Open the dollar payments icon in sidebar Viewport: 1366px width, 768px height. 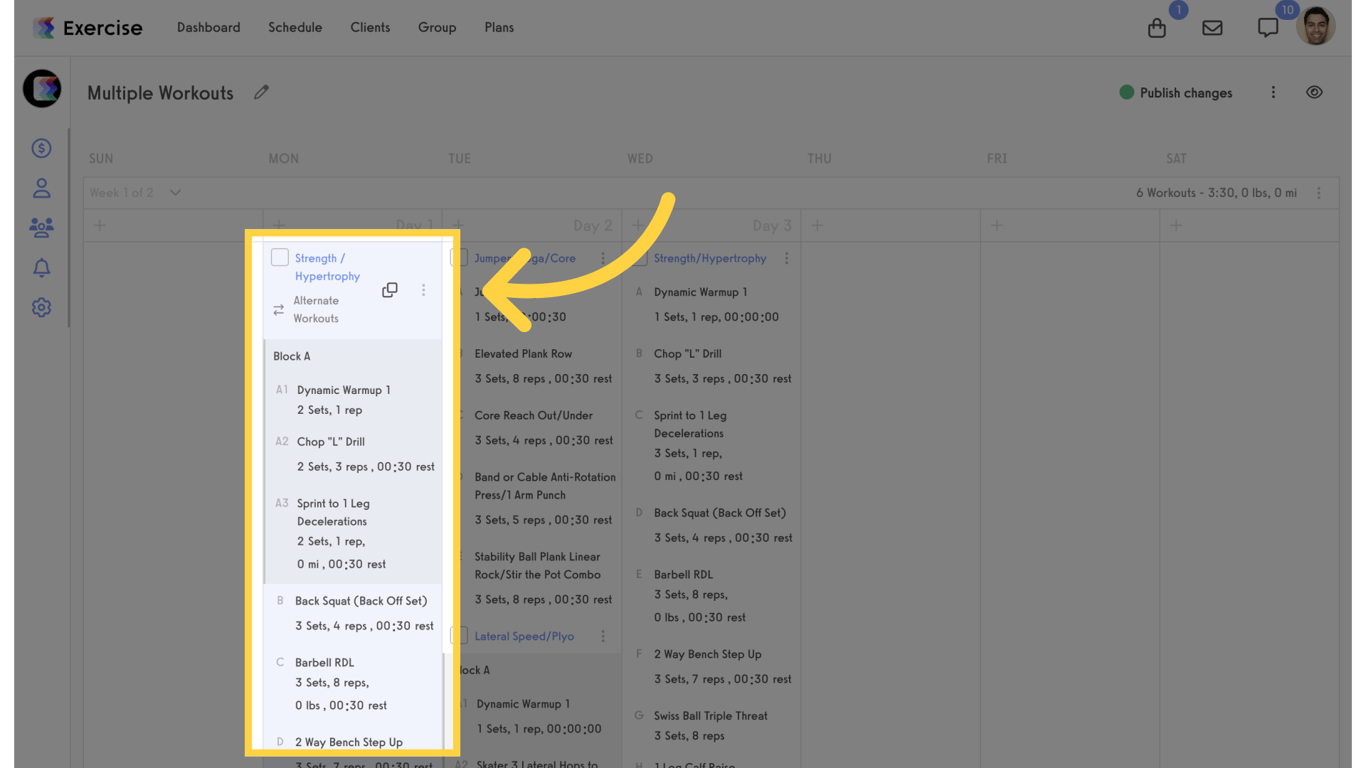click(41, 148)
